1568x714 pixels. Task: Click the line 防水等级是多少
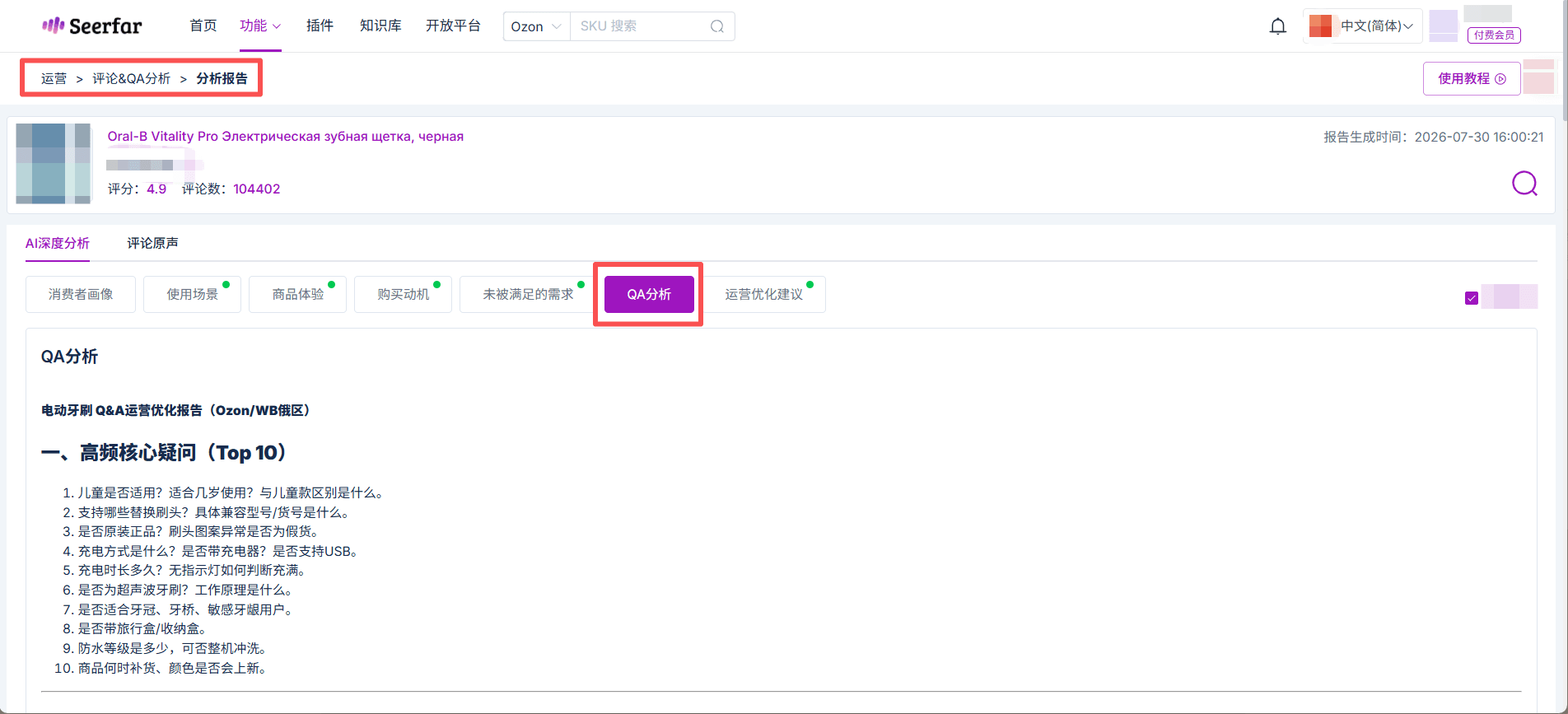(x=175, y=649)
